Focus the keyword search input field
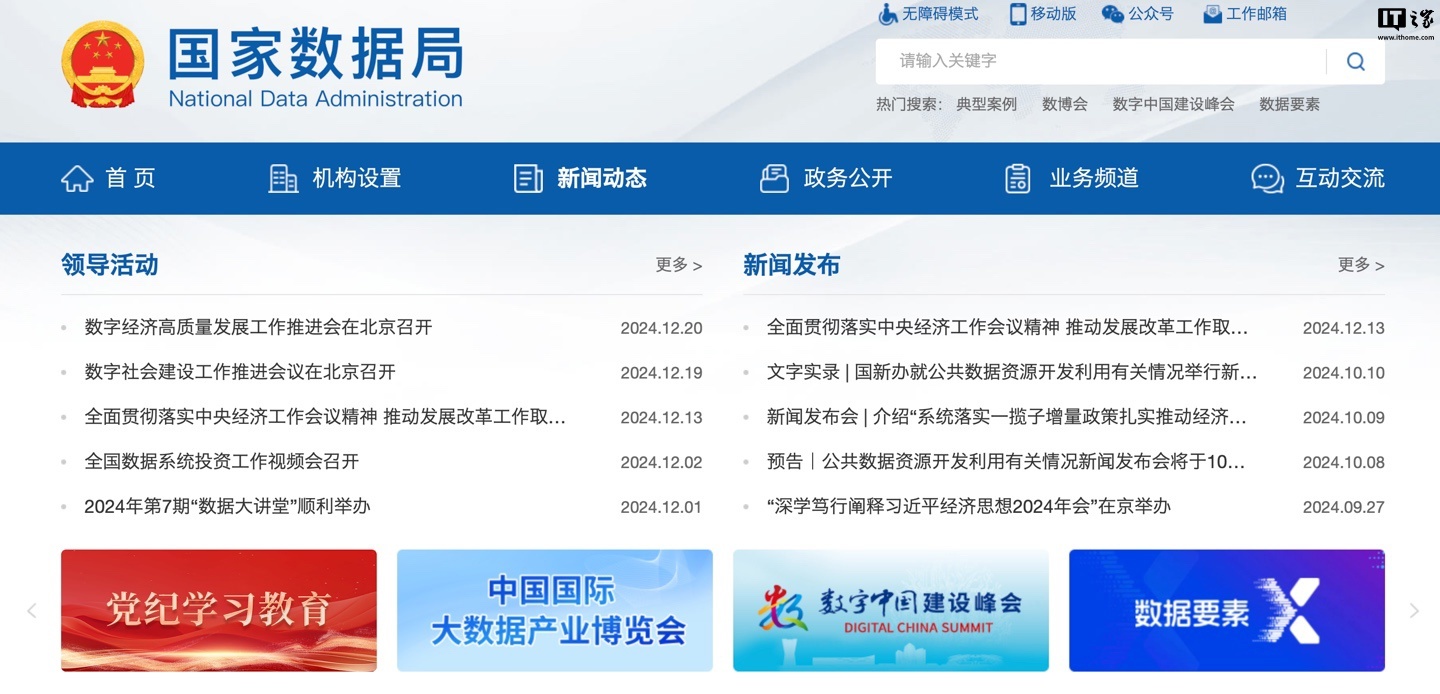This screenshot has height=694, width=1440. [1100, 61]
